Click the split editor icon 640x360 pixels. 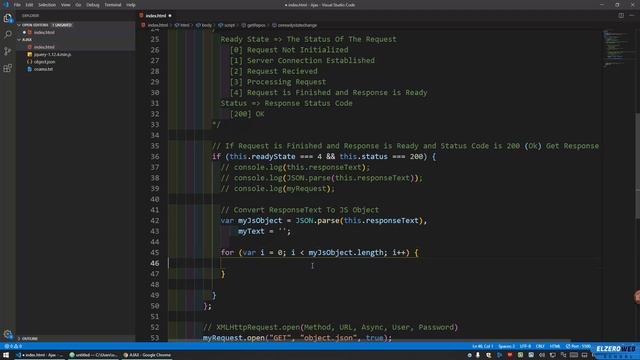pos(621,16)
